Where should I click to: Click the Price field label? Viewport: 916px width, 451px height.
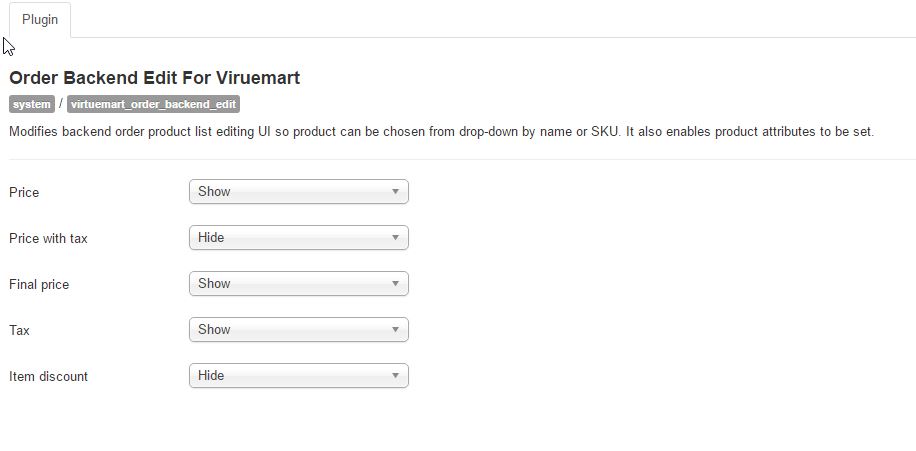pyautogui.click(x=24, y=192)
